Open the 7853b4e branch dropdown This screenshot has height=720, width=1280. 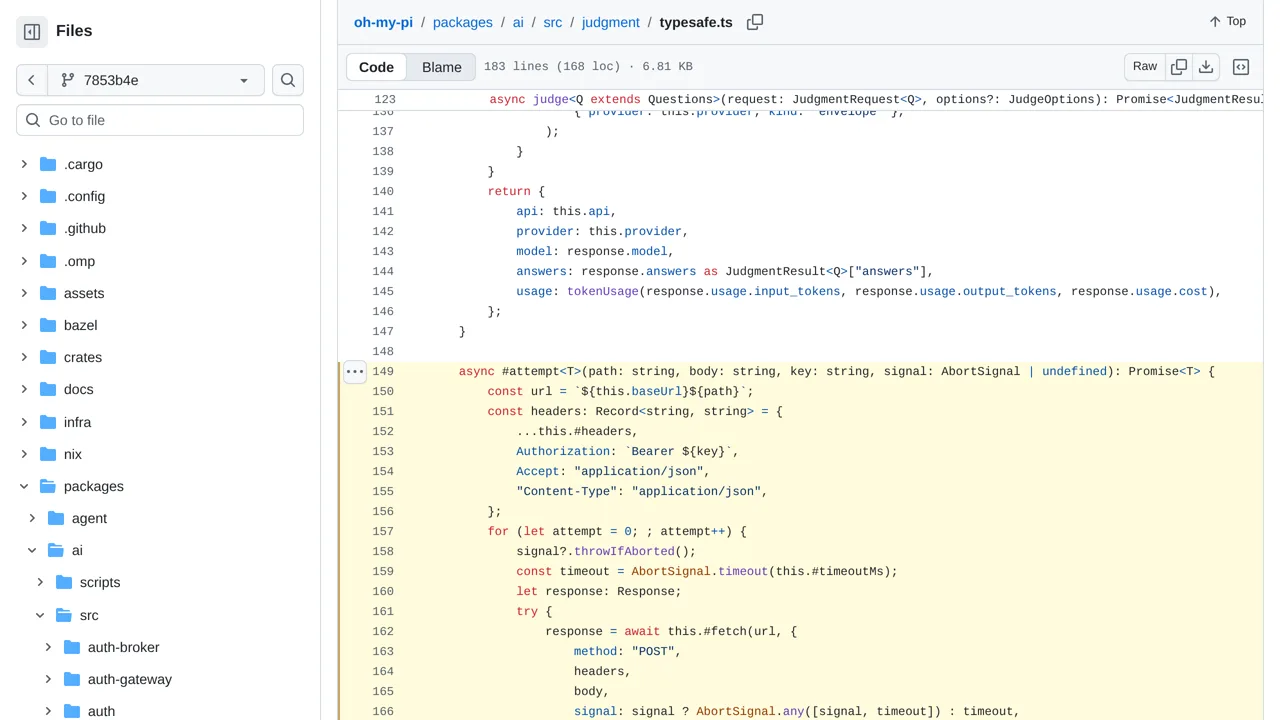pos(155,80)
